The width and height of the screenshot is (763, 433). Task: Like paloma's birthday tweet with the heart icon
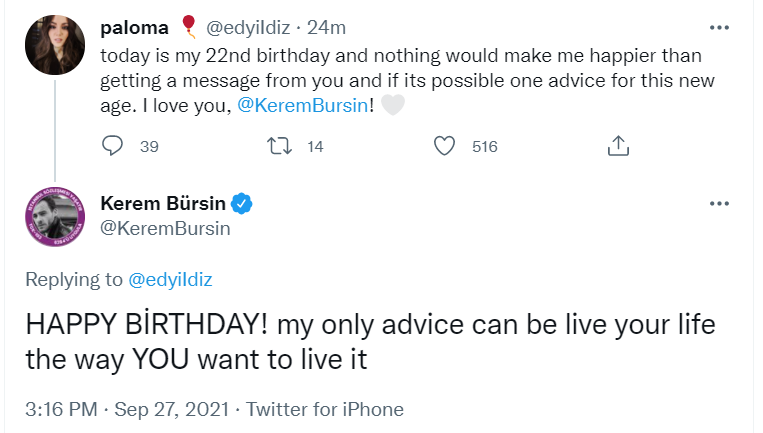point(445,146)
